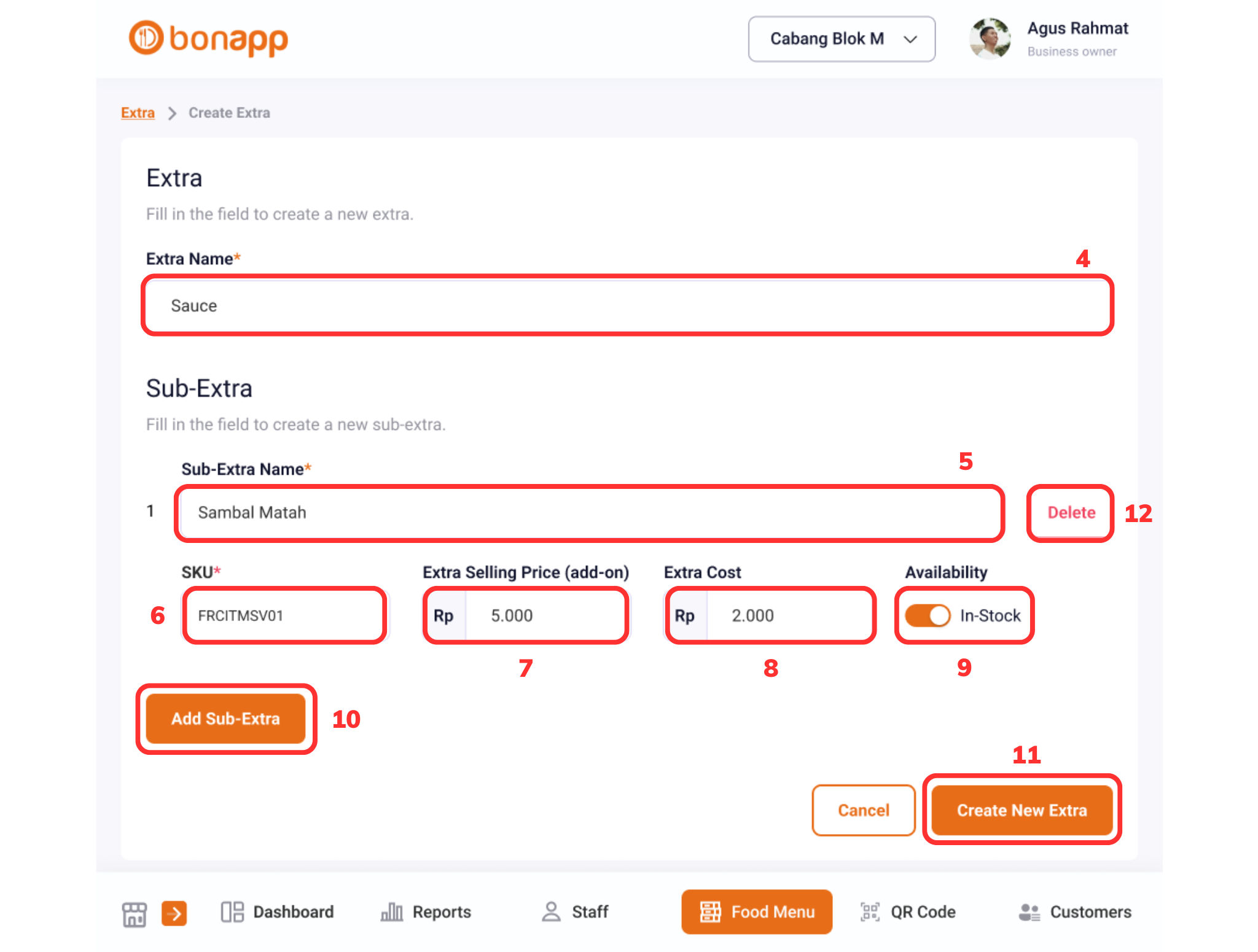Viewport: 1258px width, 952px height.
Task: Click the breadcrumb arrow after Extra
Action: click(172, 113)
